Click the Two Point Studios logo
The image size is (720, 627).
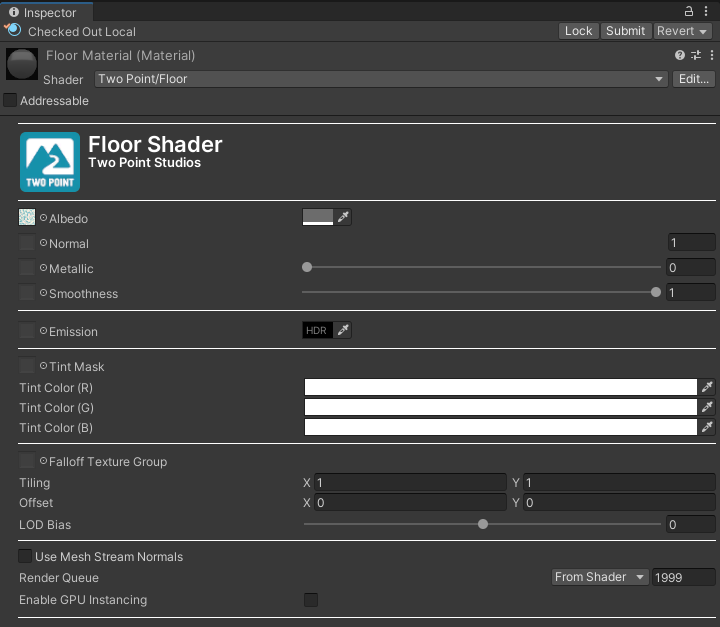[50, 162]
